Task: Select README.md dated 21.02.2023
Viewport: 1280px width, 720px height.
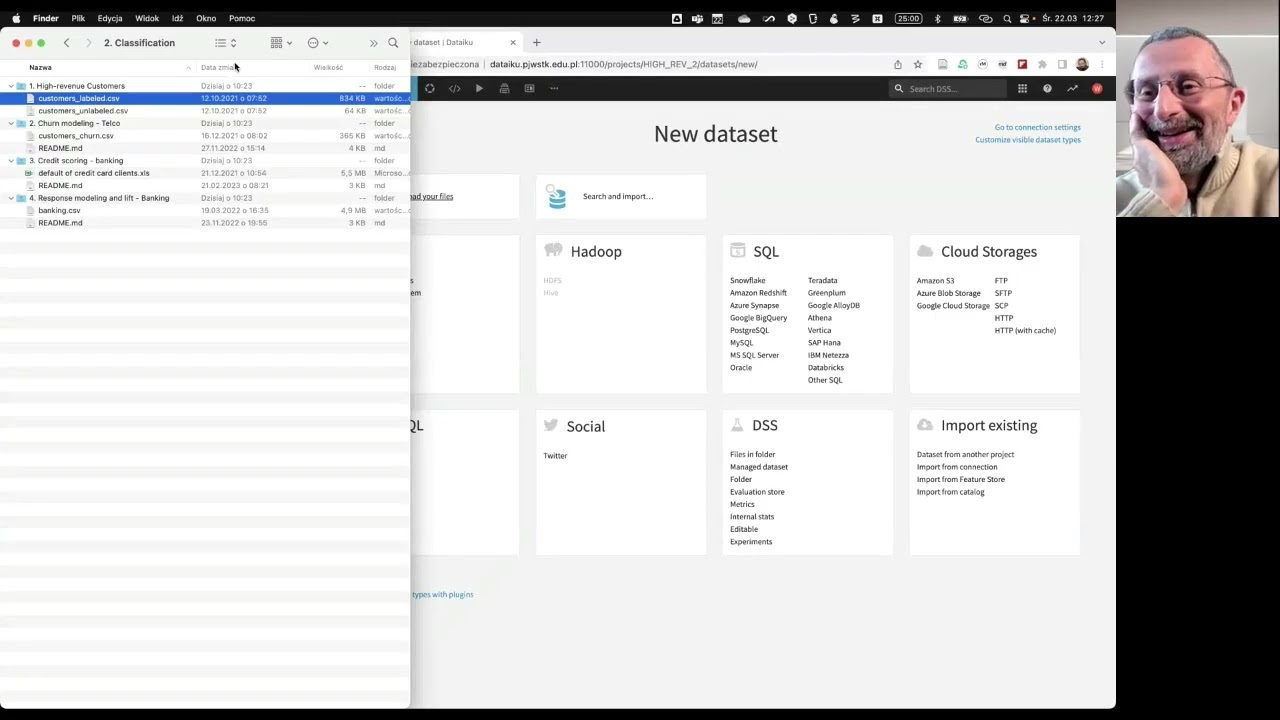Action: click(x=205, y=185)
